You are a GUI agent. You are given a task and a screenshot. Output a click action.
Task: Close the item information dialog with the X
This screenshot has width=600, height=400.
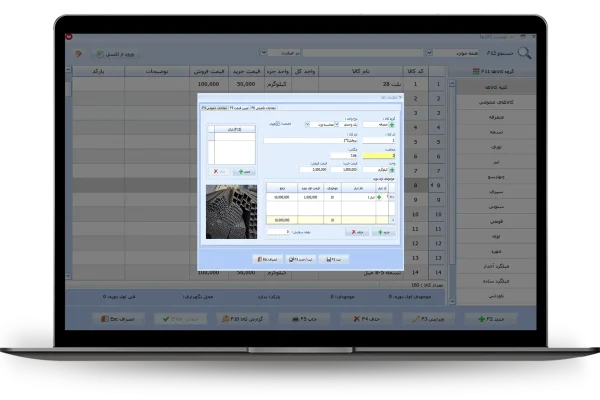(400, 98)
